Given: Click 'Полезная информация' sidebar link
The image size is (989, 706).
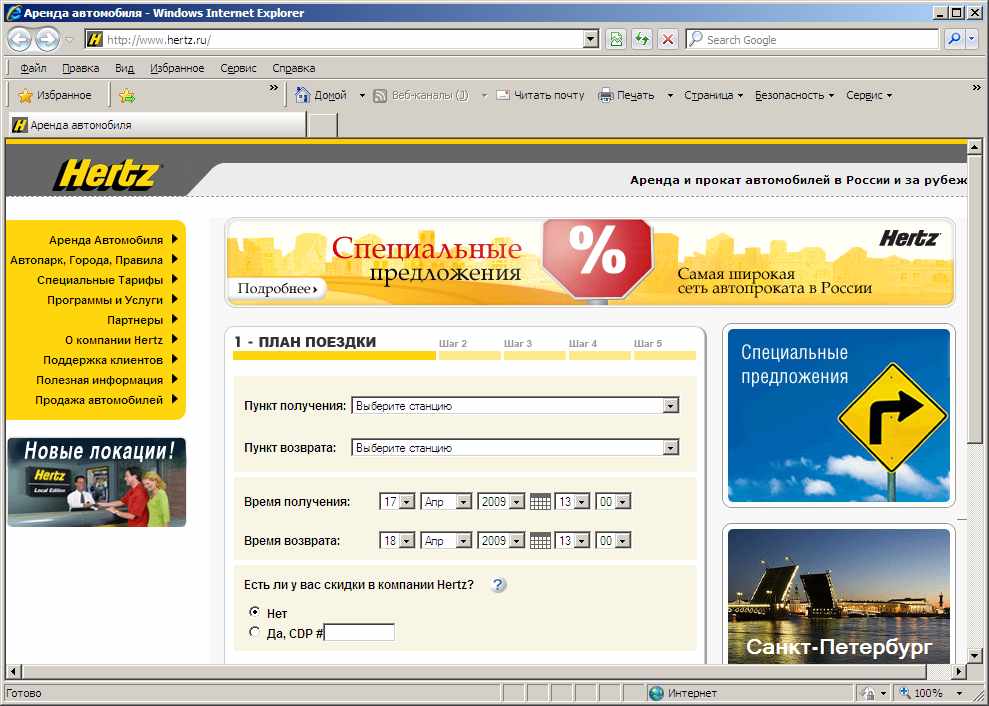Looking at the screenshot, I should 100,380.
